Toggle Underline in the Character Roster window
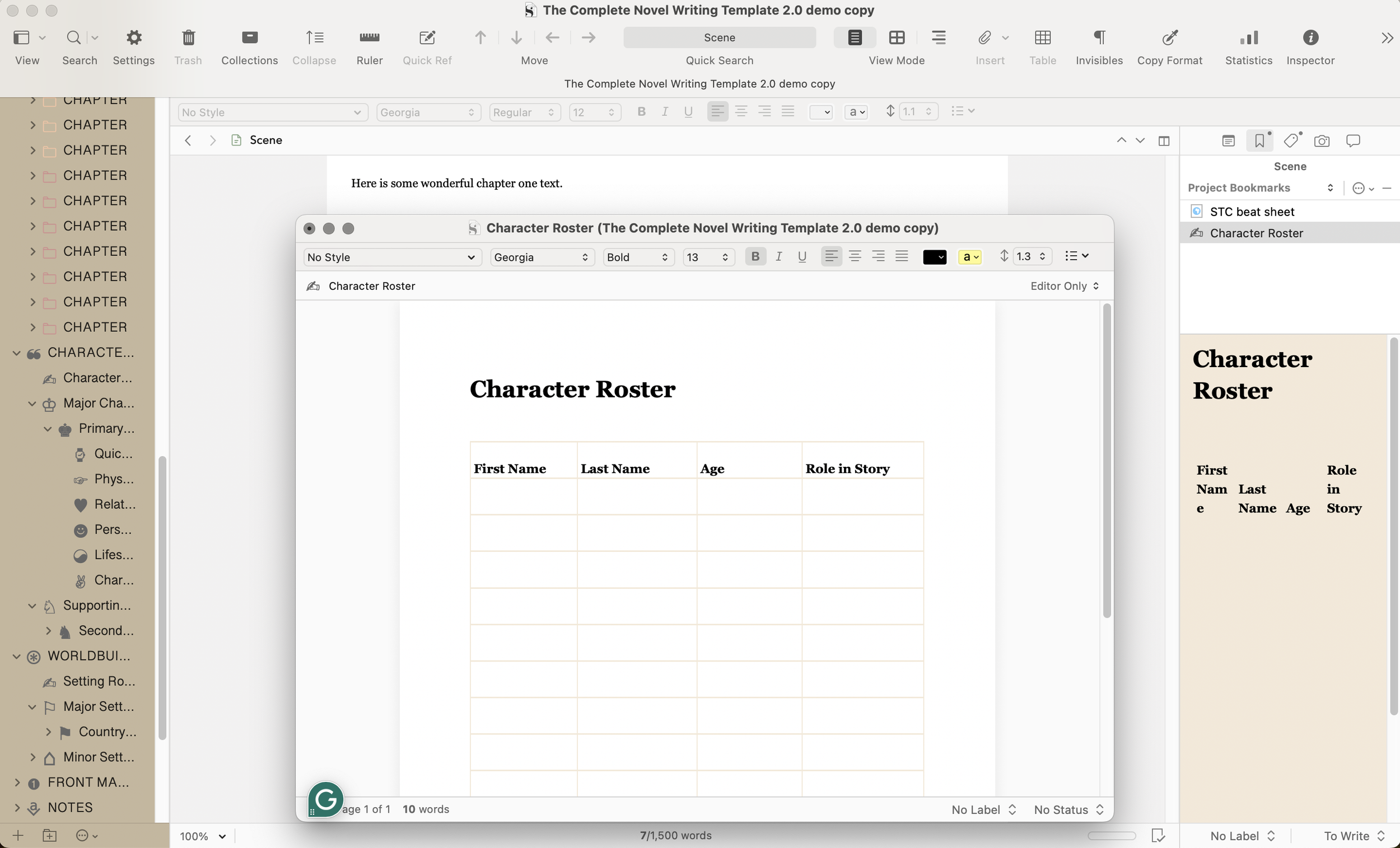 [x=802, y=256]
